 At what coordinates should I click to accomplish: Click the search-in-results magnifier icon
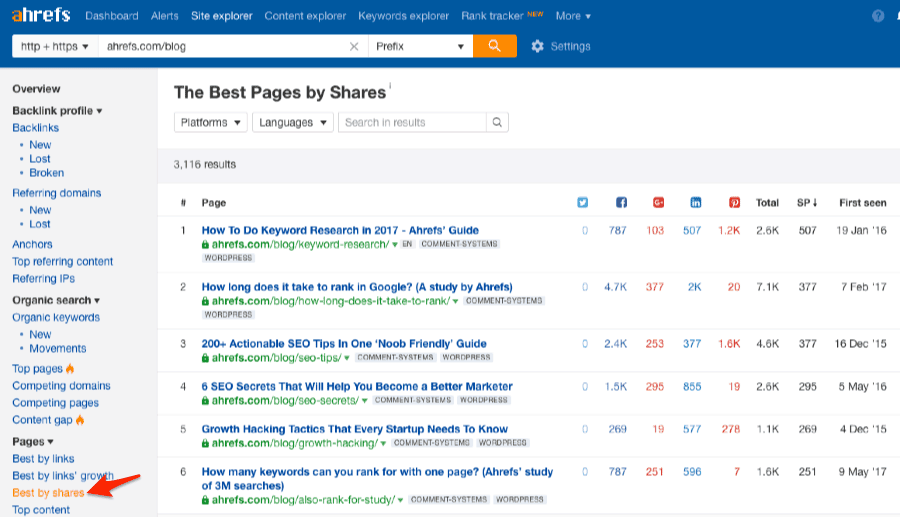click(497, 122)
